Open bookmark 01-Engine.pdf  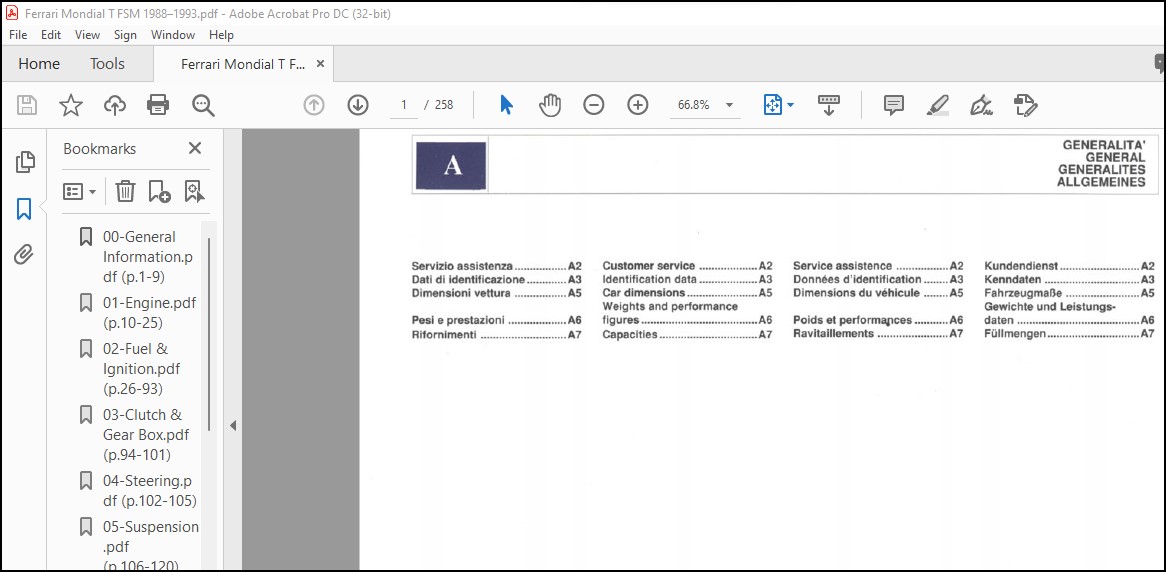[149, 312]
